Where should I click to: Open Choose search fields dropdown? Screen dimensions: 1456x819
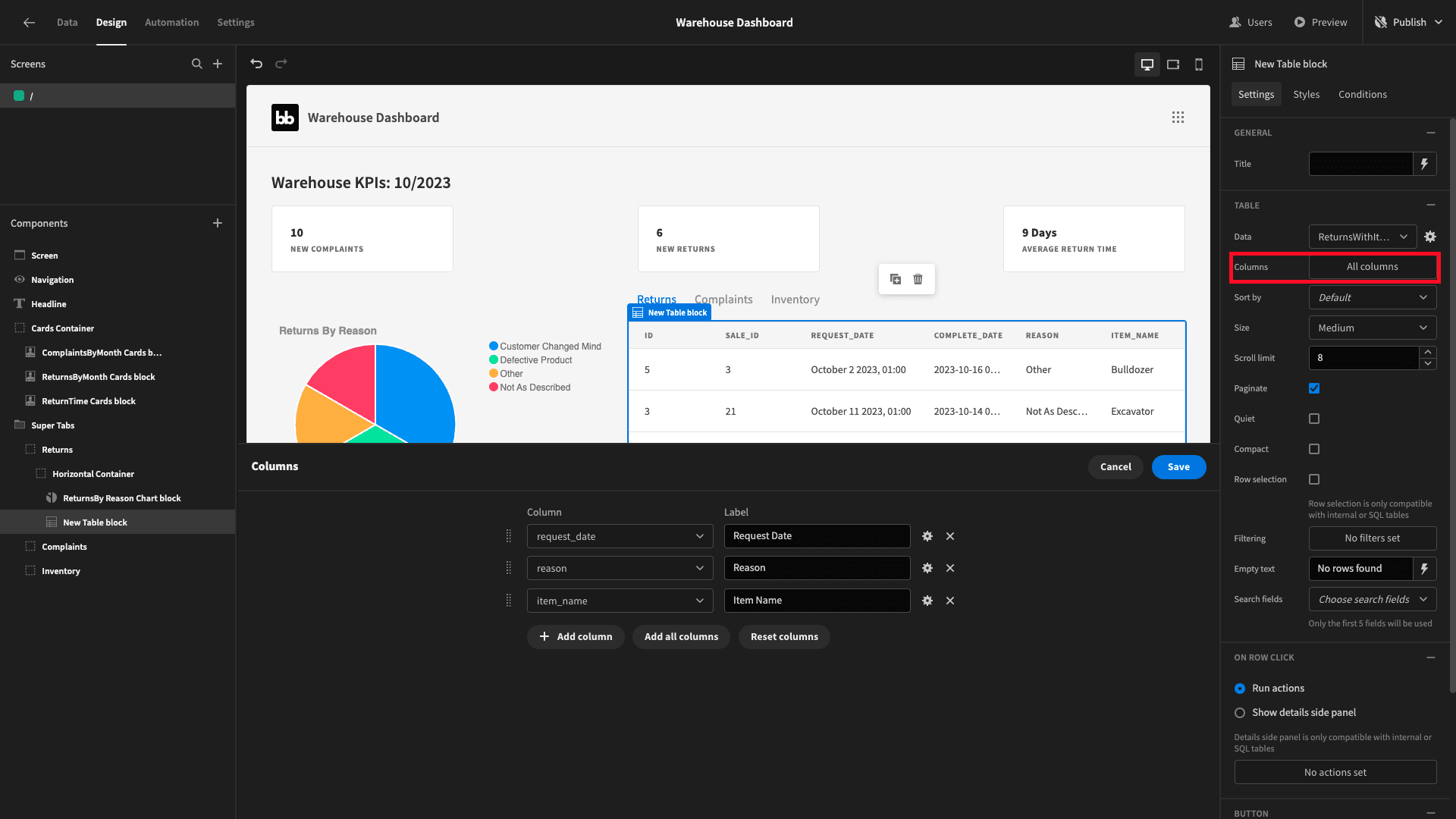1373,599
